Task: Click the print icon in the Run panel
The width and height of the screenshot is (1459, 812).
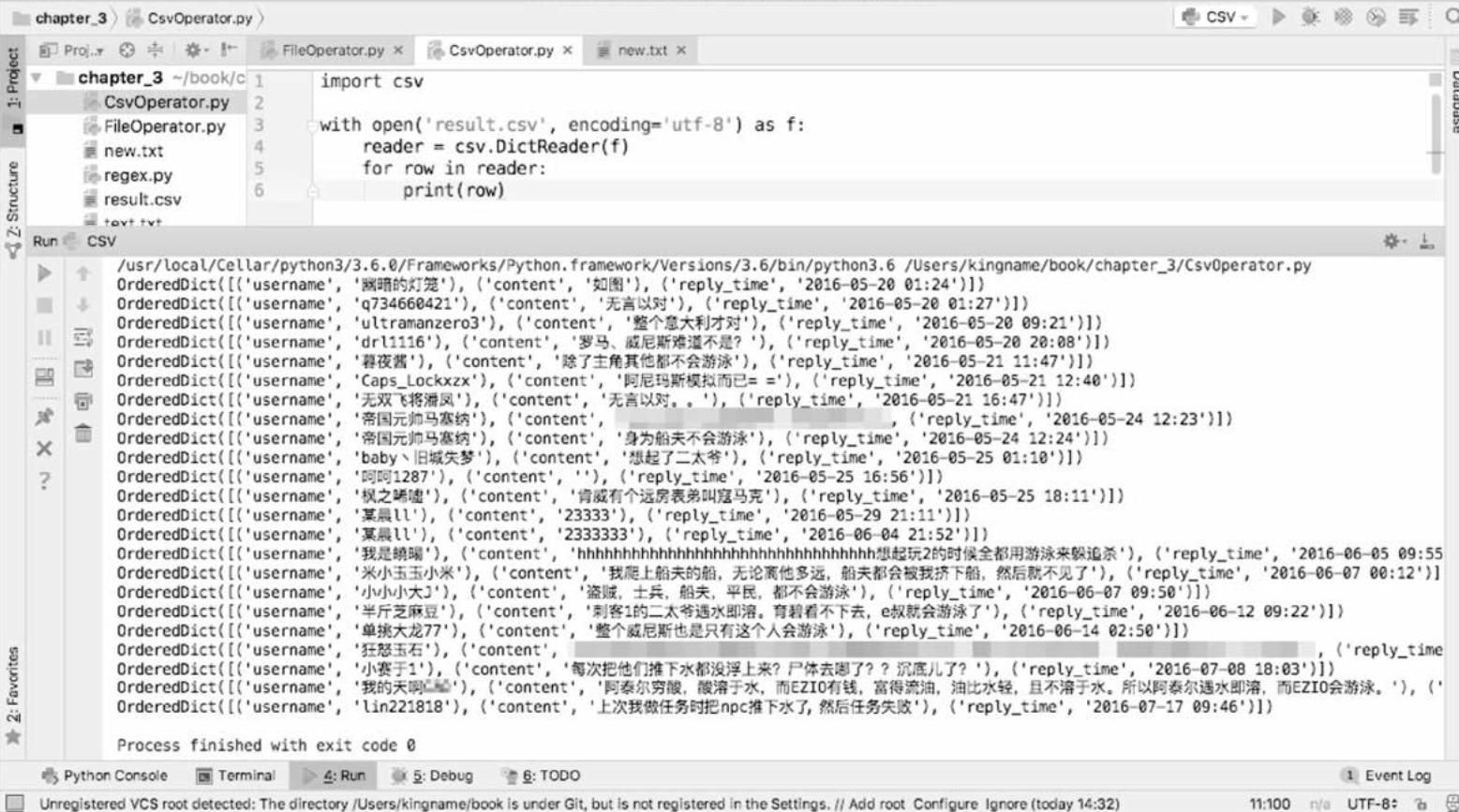Action: 83,401
